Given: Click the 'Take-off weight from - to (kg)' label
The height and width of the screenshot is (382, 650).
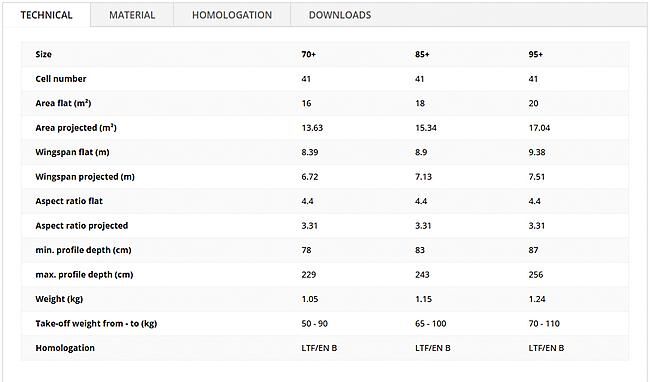Looking at the screenshot, I should click(96, 323).
